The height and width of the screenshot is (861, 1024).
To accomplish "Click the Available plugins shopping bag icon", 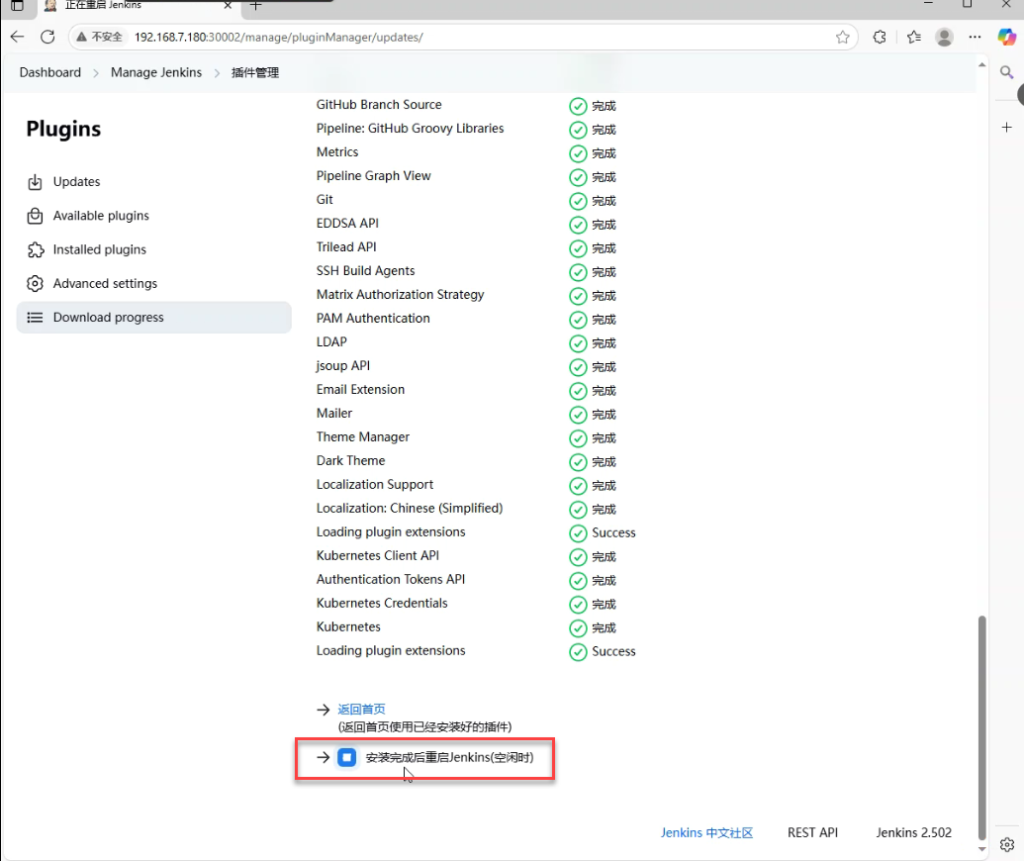I will (35, 216).
